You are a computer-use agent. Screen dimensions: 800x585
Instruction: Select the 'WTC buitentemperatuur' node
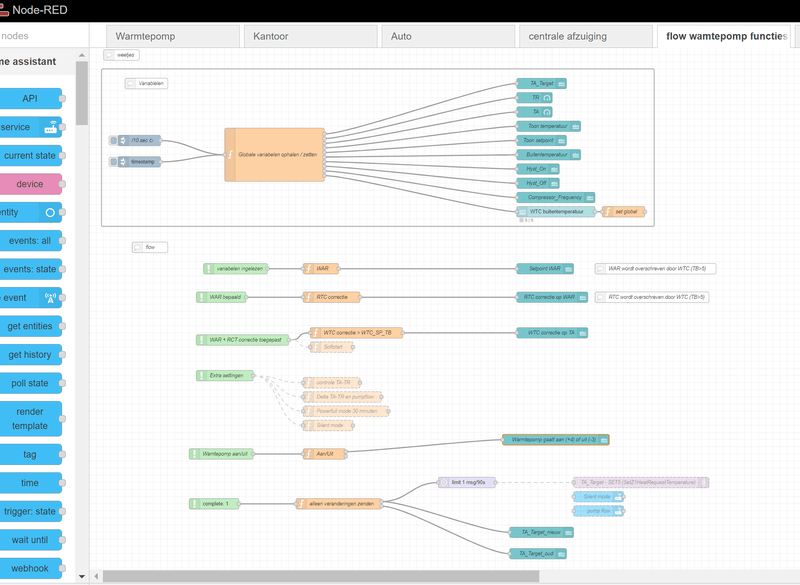point(556,212)
